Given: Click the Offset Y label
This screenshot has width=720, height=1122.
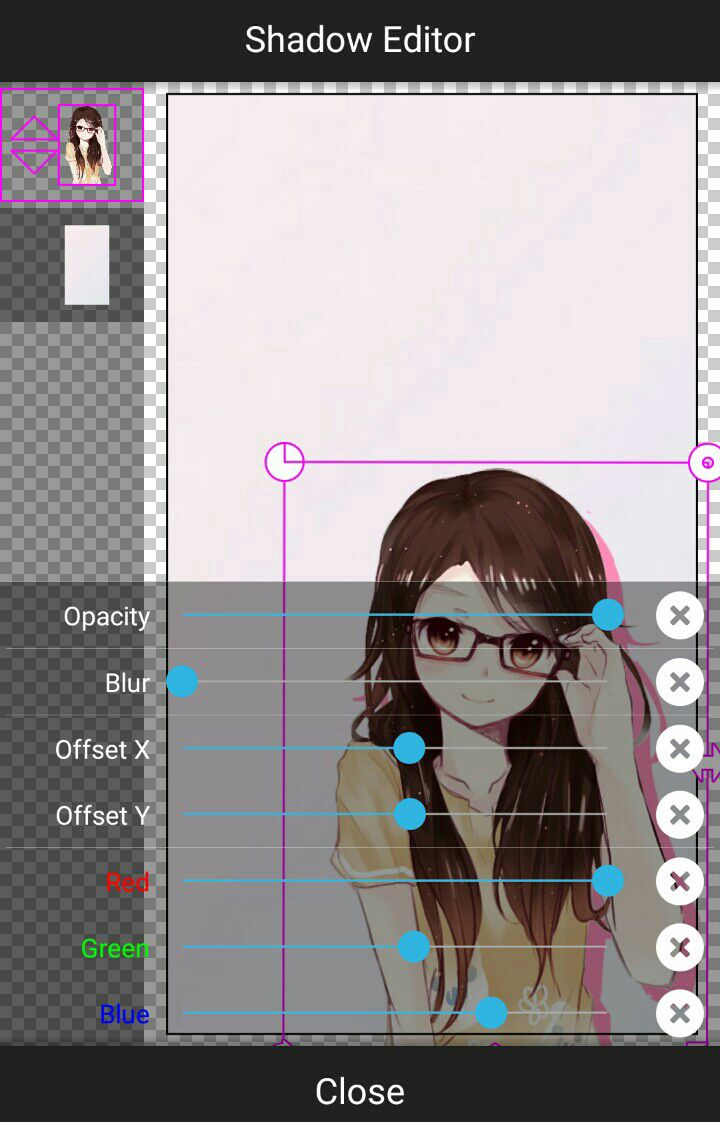Looking at the screenshot, I should [x=102, y=816].
